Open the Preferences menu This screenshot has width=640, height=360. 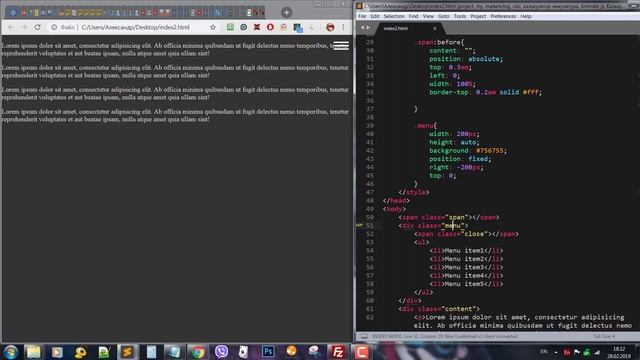[x=503, y=16]
